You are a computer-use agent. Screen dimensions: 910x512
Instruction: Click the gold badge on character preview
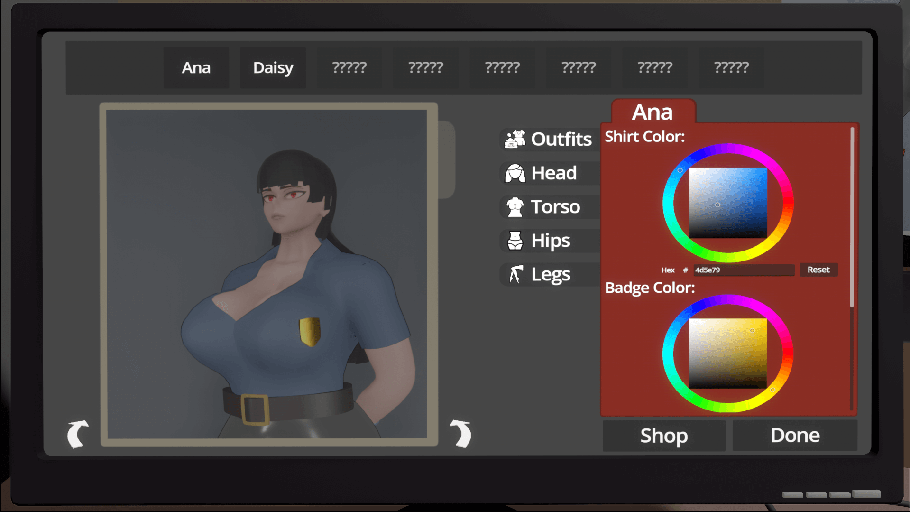tap(310, 331)
